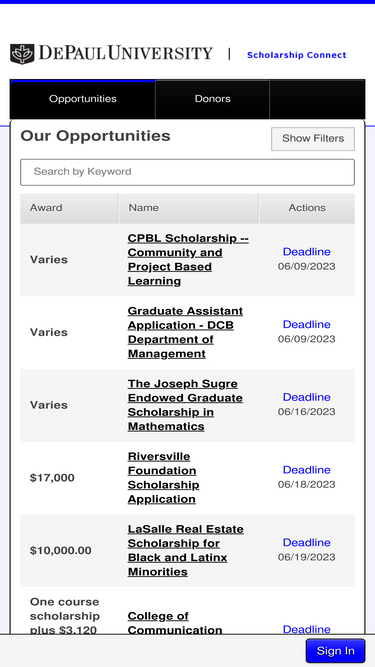The image size is (375, 667).
Task: Open Graduate Assistant Application DCB link
Action: click(185, 332)
